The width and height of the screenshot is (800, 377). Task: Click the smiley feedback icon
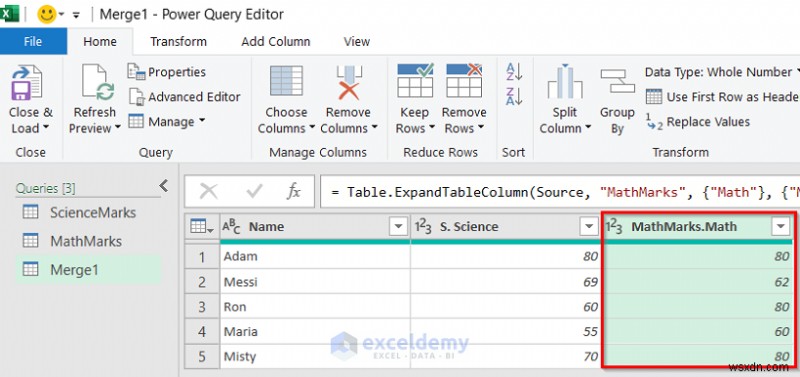46,14
